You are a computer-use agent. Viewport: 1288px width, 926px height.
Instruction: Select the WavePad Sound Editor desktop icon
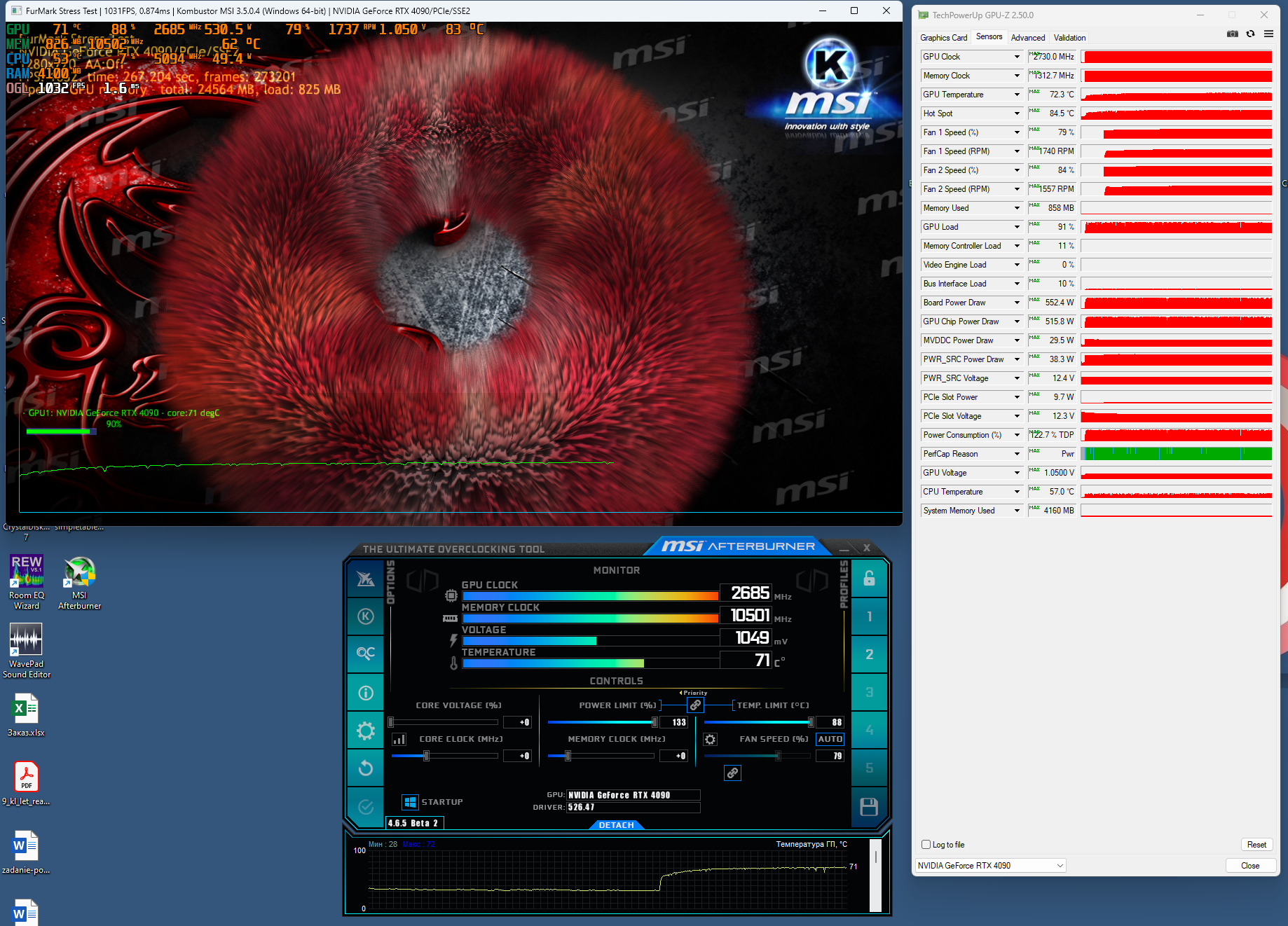click(x=27, y=651)
